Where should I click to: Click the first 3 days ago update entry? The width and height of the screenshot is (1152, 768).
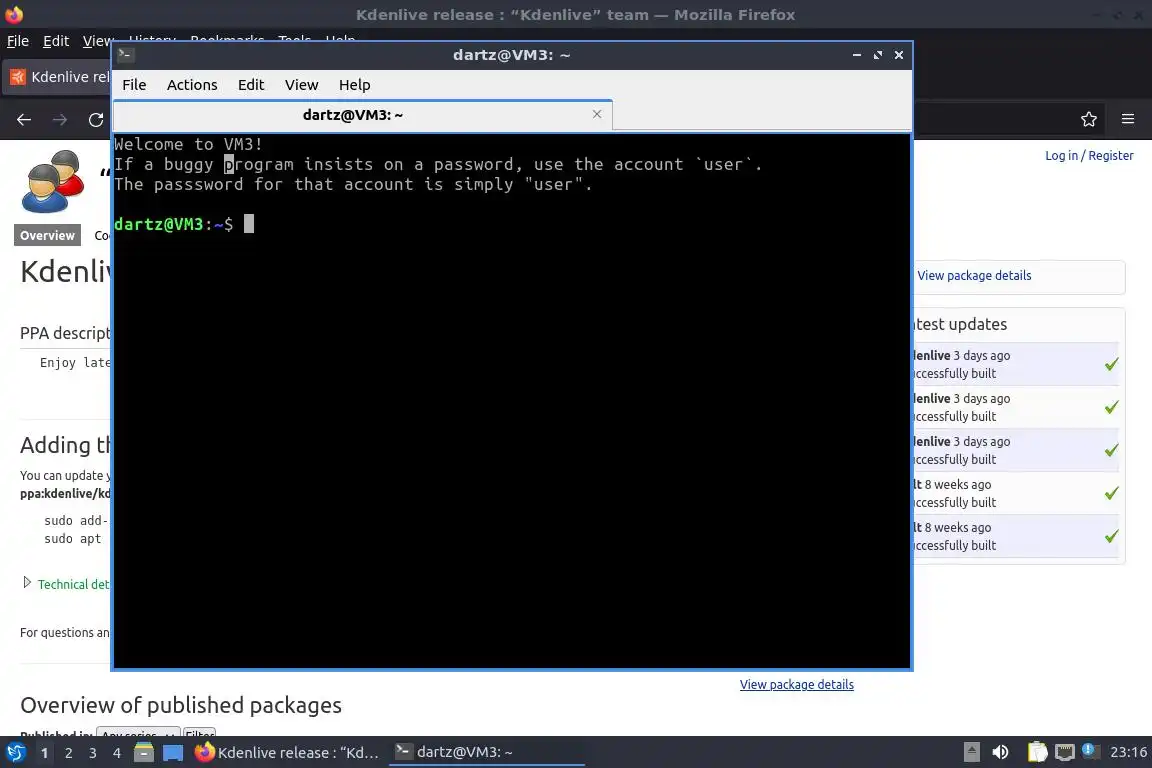[1017, 365]
